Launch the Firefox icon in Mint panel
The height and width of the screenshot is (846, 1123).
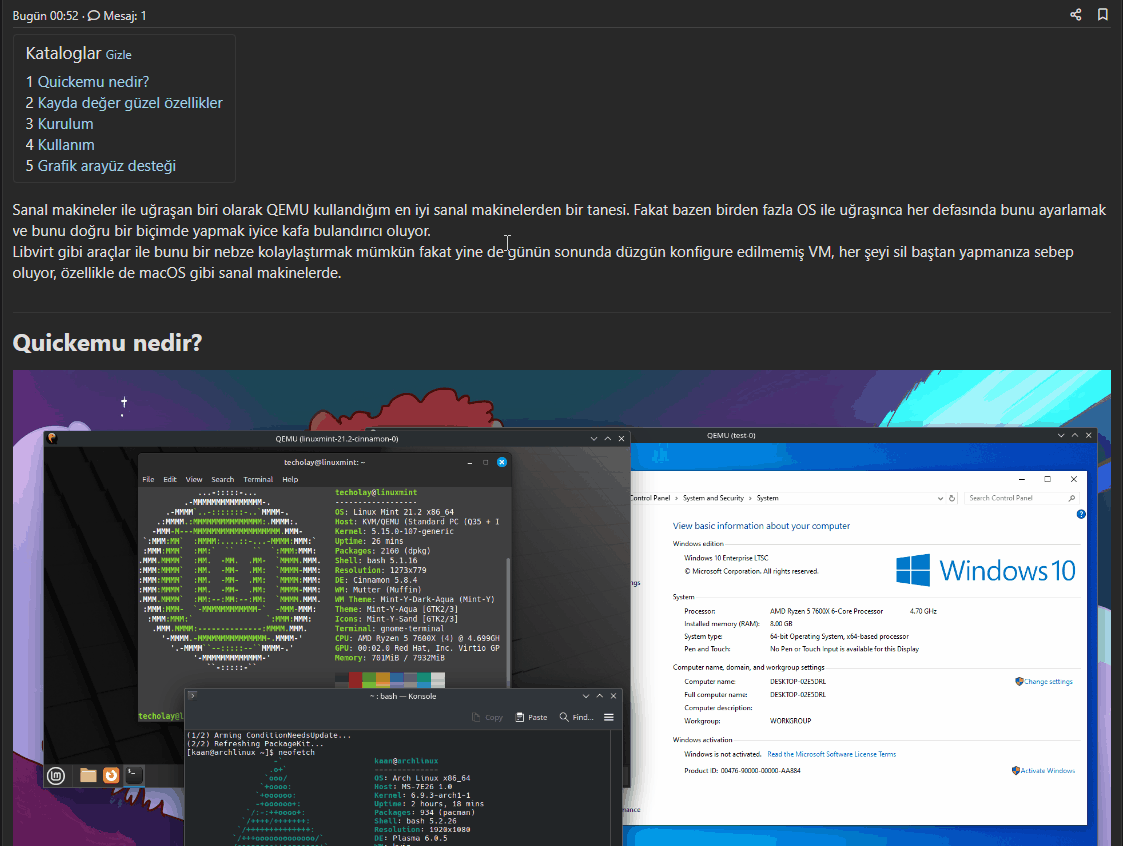(x=111, y=775)
